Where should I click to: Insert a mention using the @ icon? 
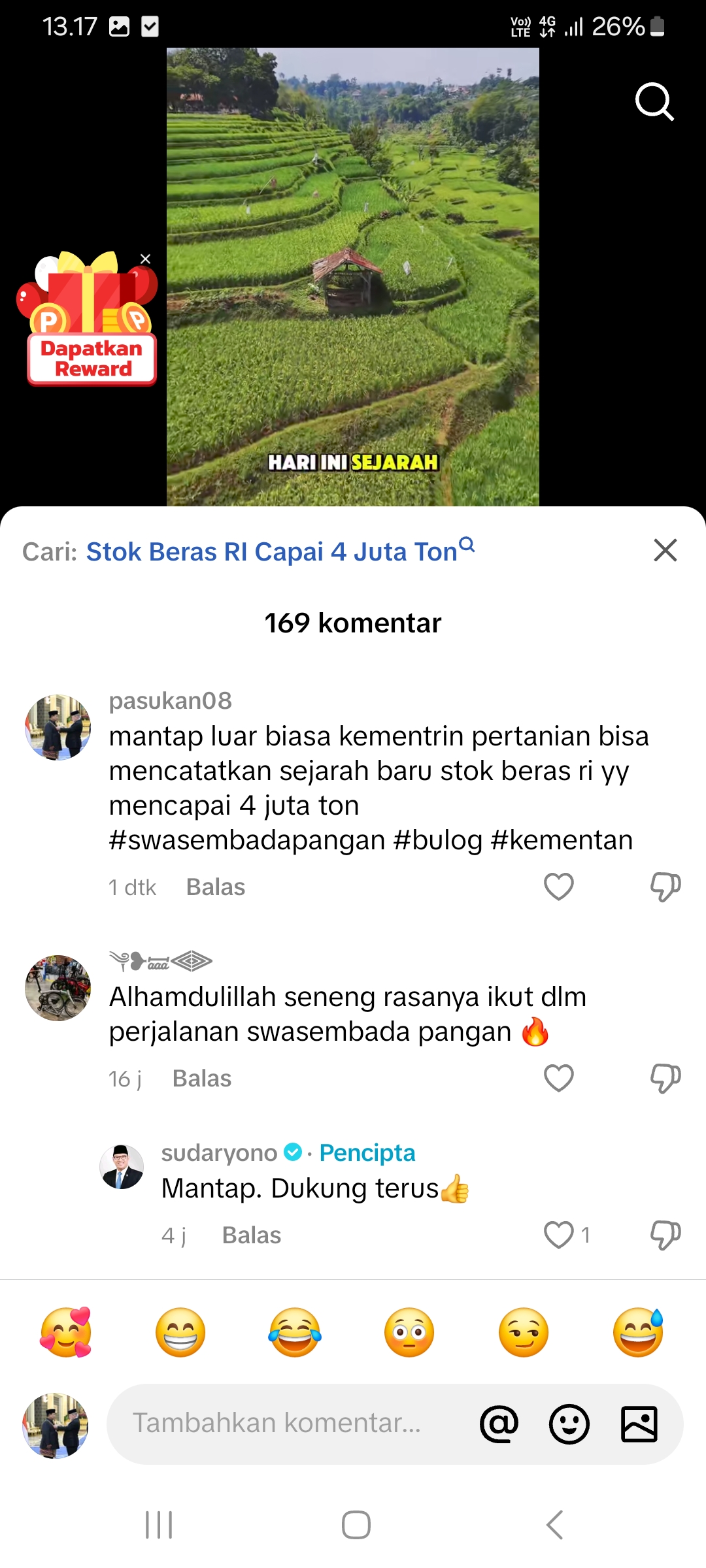(499, 1424)
